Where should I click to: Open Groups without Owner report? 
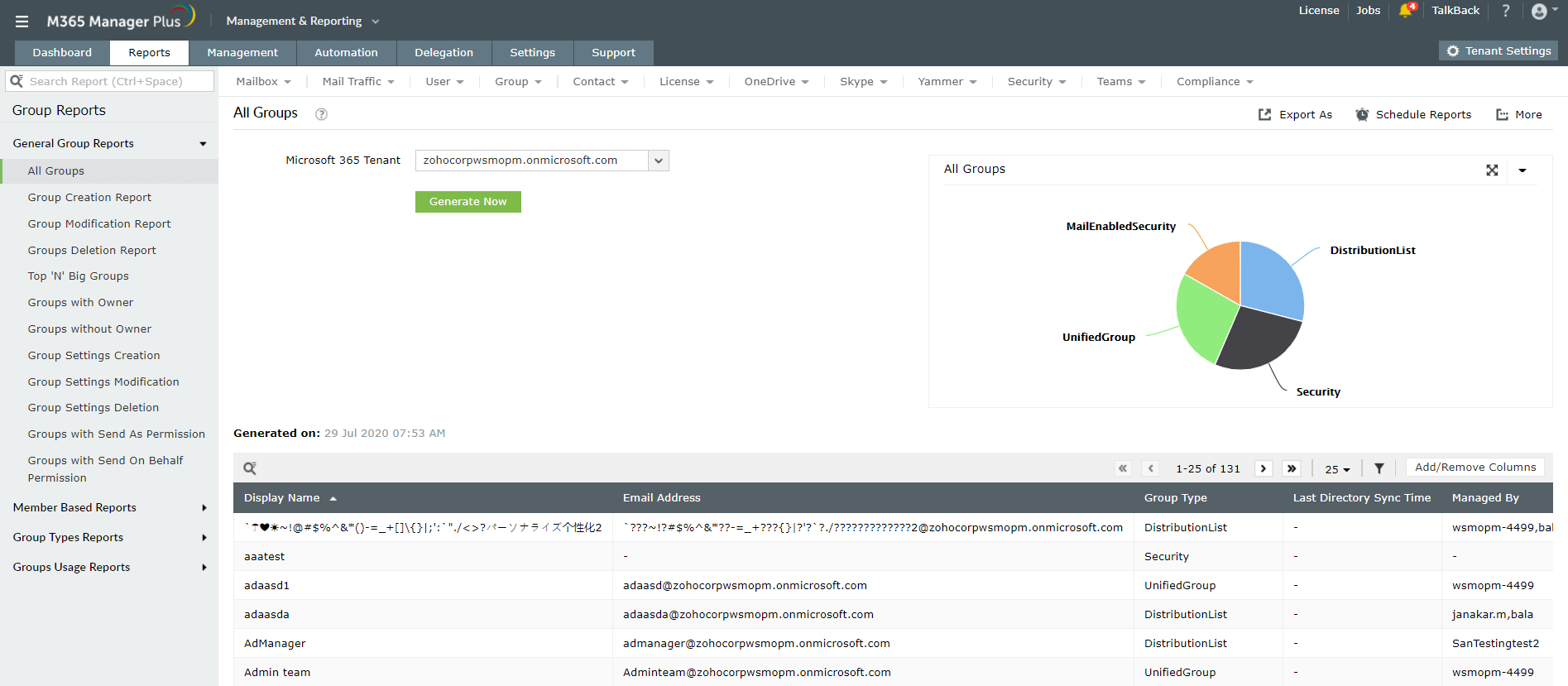pyautogui.click(x=89, y=329)
